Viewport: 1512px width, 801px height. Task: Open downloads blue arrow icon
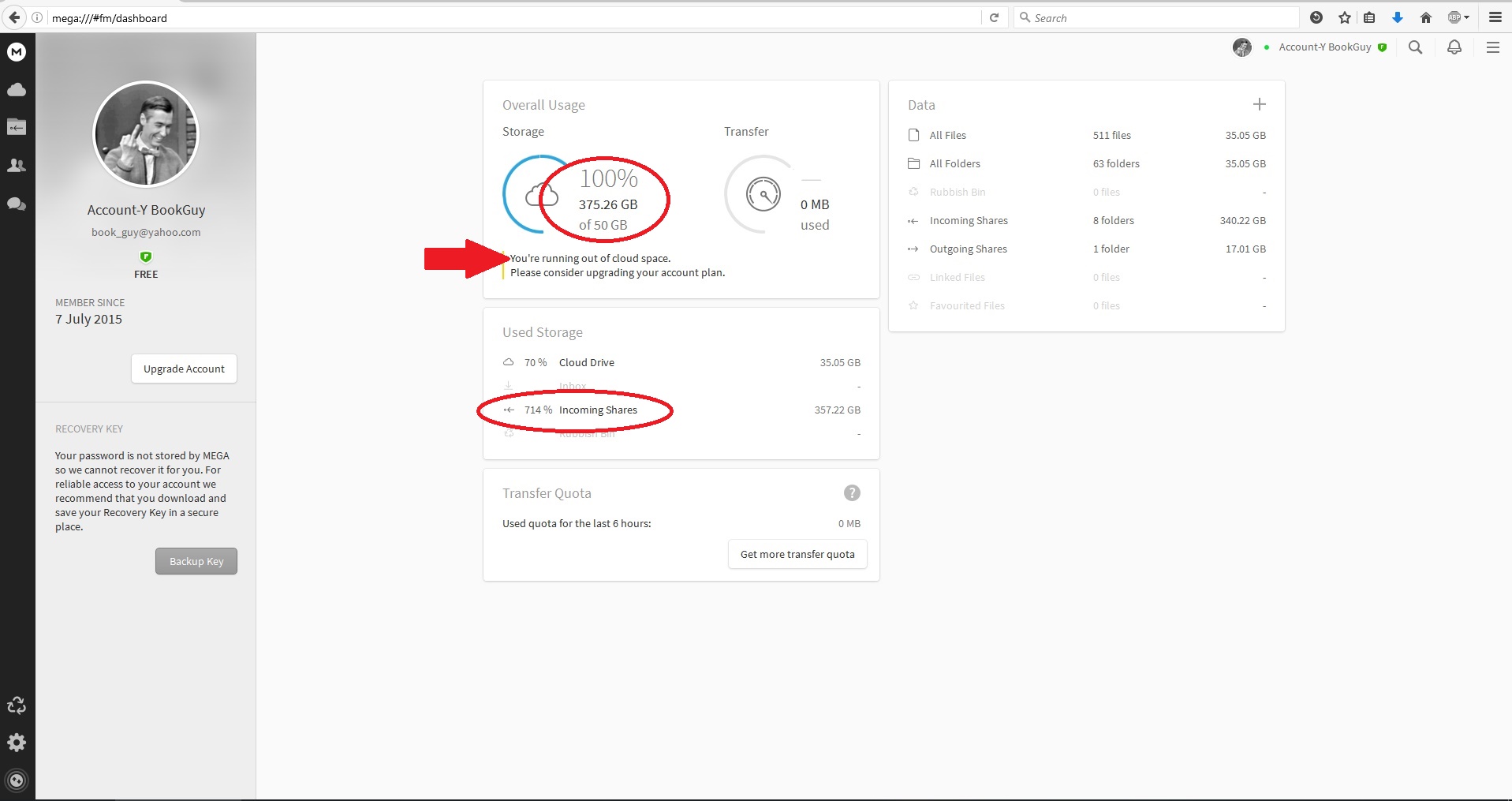pos(1398,17)
